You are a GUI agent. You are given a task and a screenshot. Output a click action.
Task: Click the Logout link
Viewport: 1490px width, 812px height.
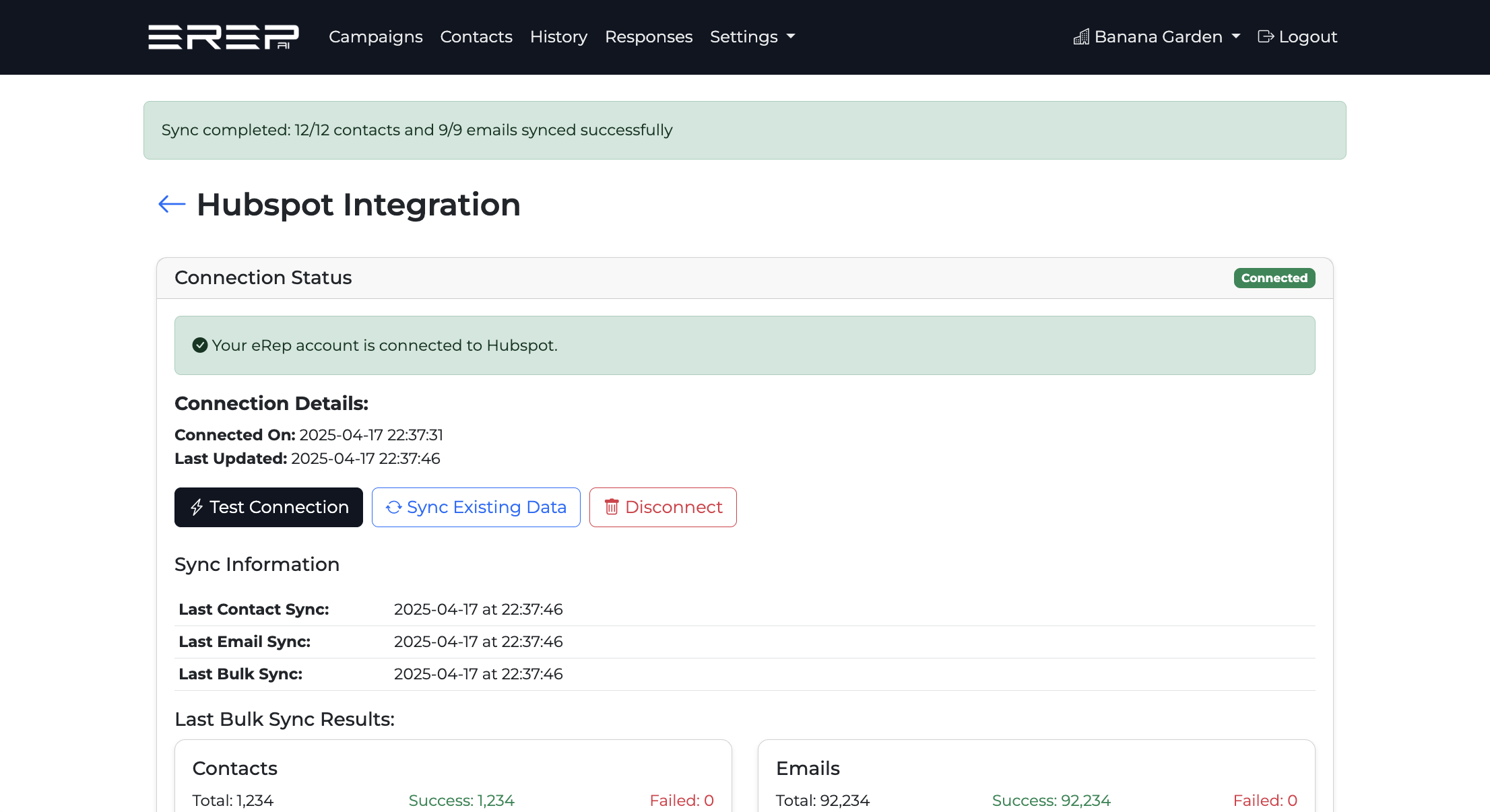[1297, 37]
